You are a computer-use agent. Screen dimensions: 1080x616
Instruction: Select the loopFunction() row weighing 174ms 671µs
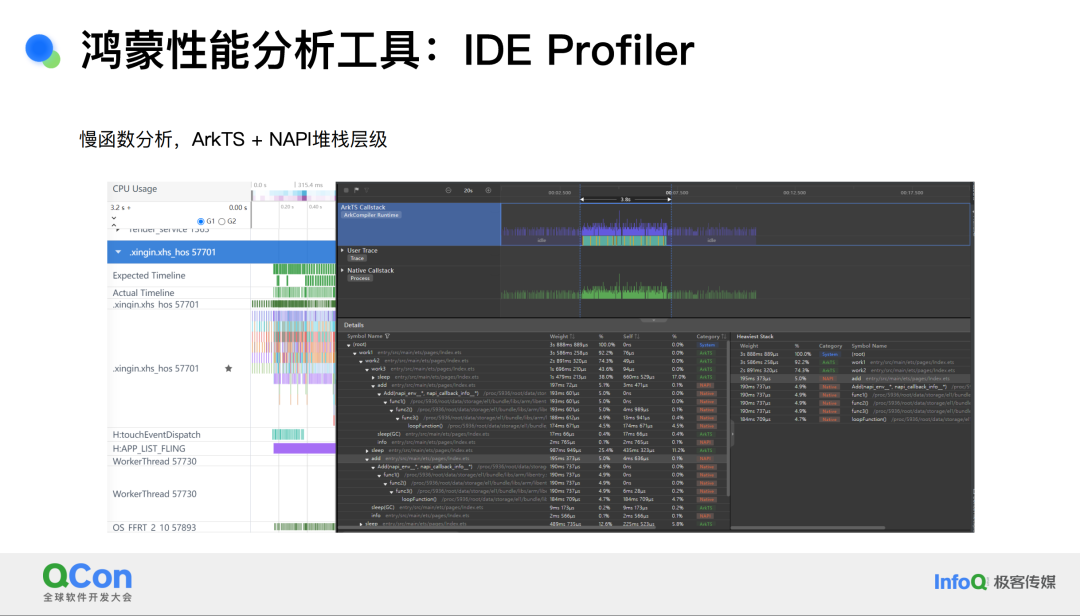(x=532, y=427)
